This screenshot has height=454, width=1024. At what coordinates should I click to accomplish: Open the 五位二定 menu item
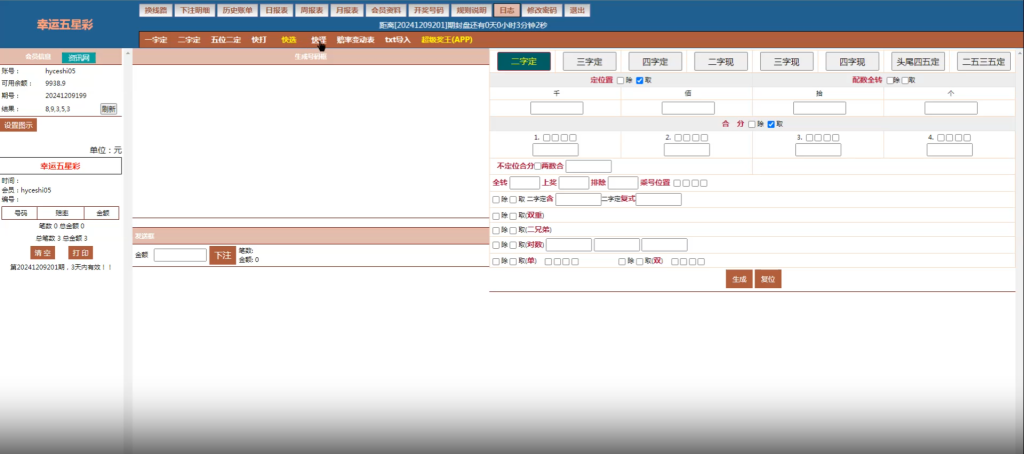tap(226, 40)
